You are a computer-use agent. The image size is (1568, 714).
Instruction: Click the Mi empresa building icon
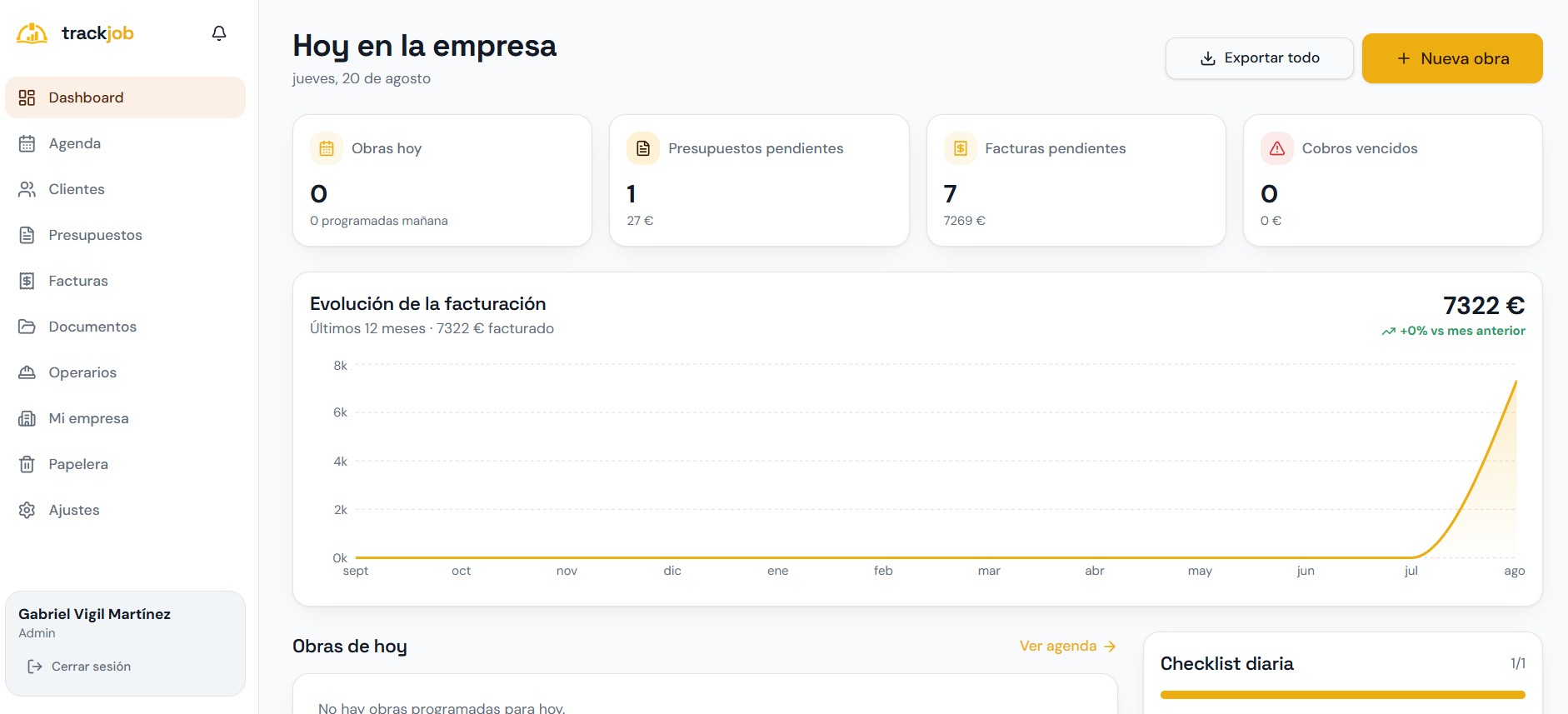point(27,418)
